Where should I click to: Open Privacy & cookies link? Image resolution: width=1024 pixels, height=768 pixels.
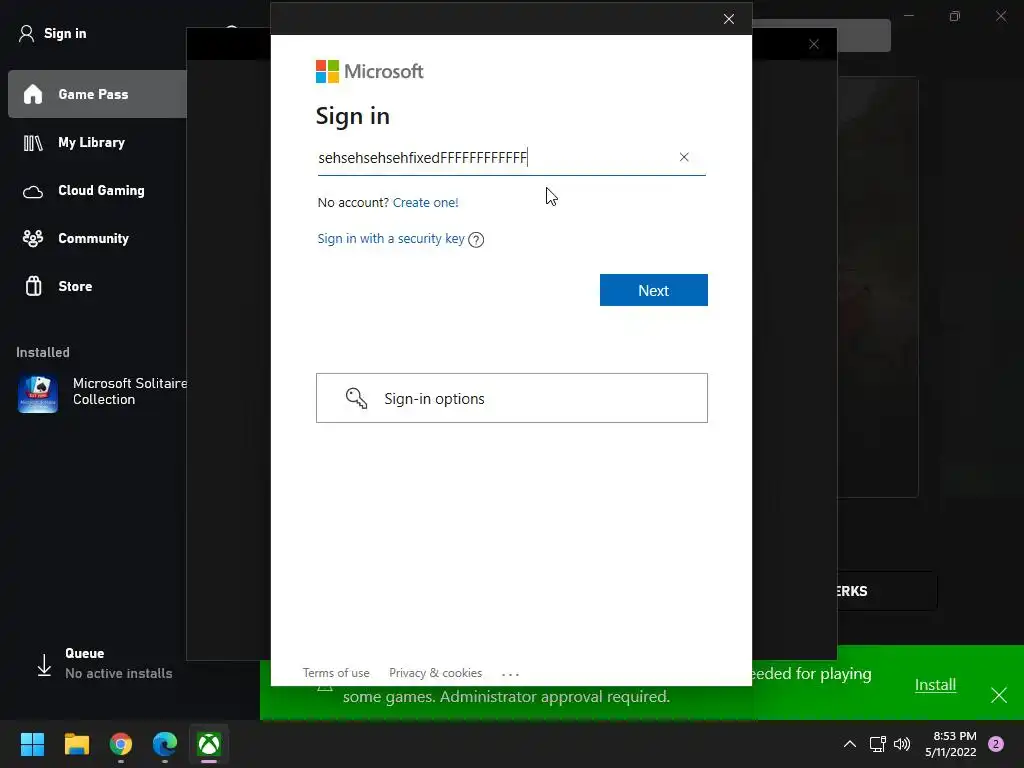(x=436, y=673)
